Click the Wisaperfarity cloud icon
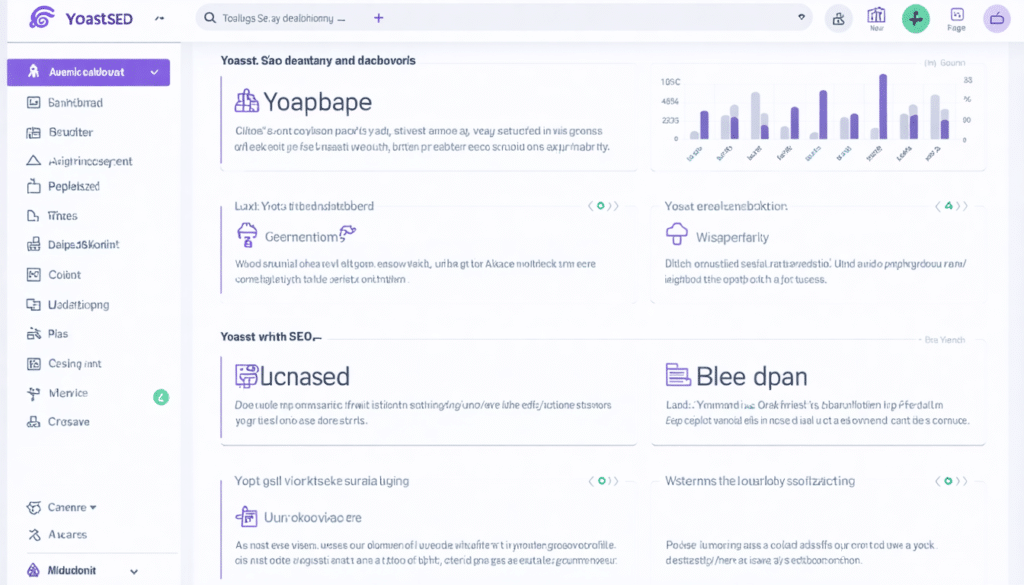This screenshot has height=585, width=1024. pos(677,234)
